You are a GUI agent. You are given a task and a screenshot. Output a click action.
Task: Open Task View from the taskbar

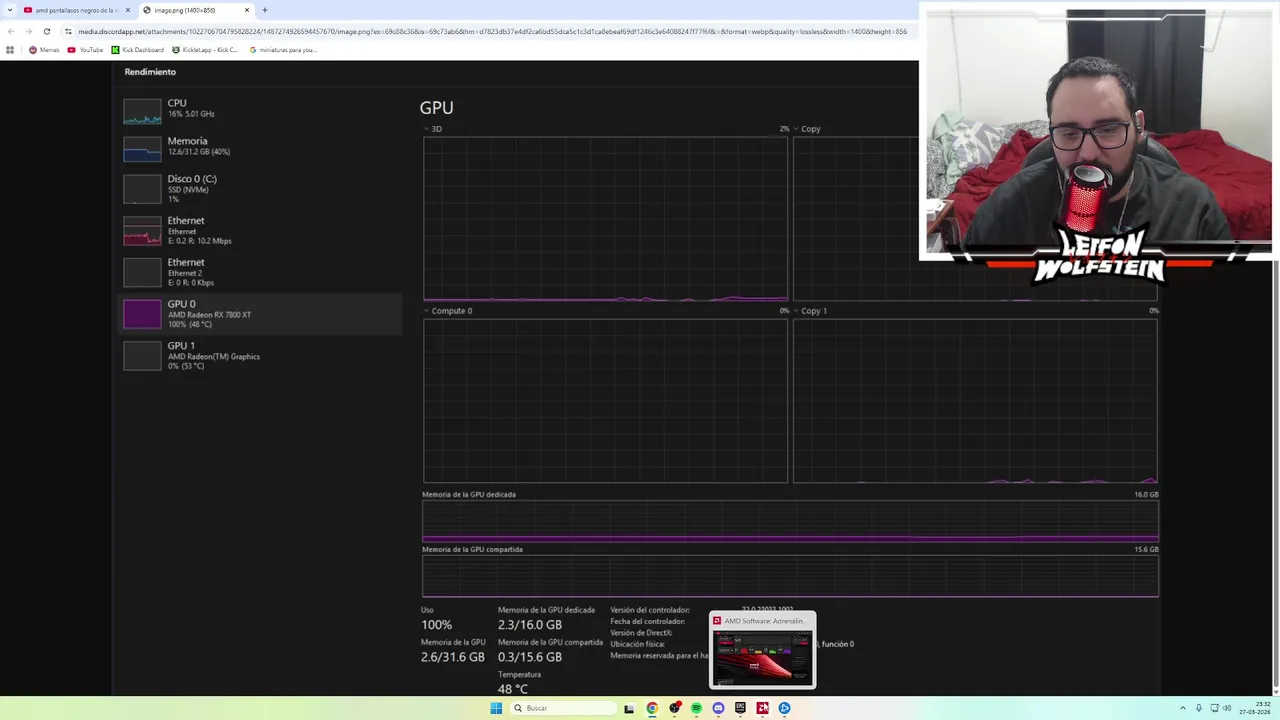(x=629, y=708)
